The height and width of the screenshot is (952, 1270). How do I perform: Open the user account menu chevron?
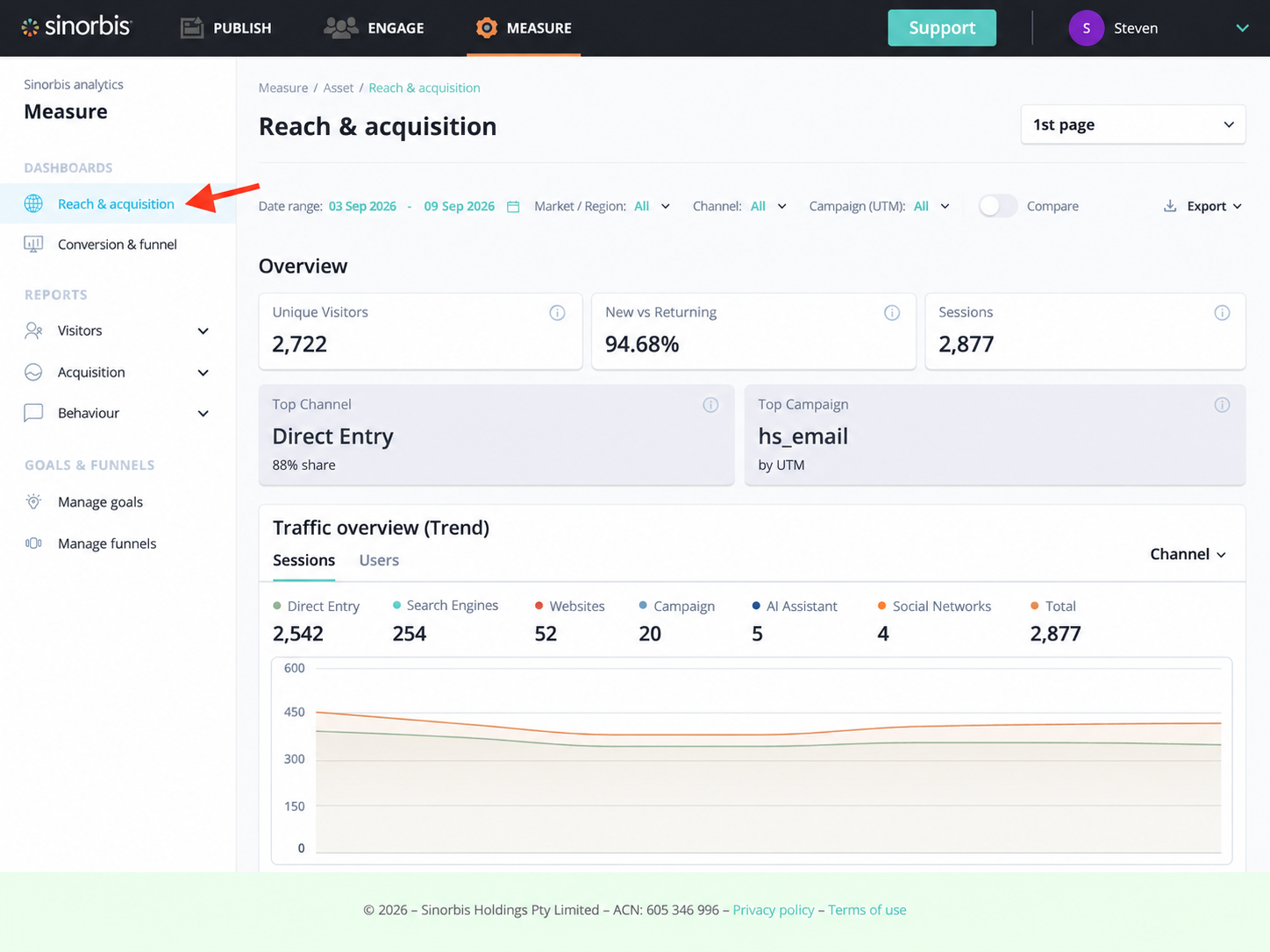click(1242, 28)
